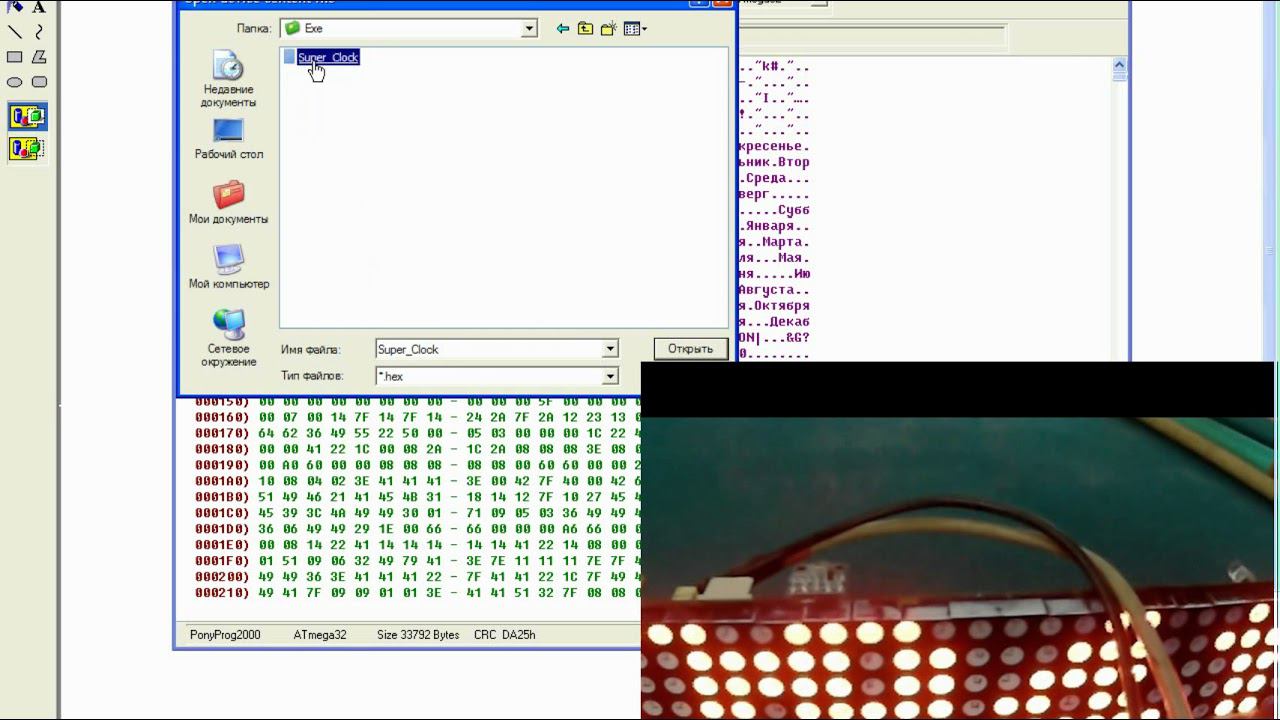Select the ellipse shape tool
The width and height of the screenshot is (1280, 720).
coord(15,82)
